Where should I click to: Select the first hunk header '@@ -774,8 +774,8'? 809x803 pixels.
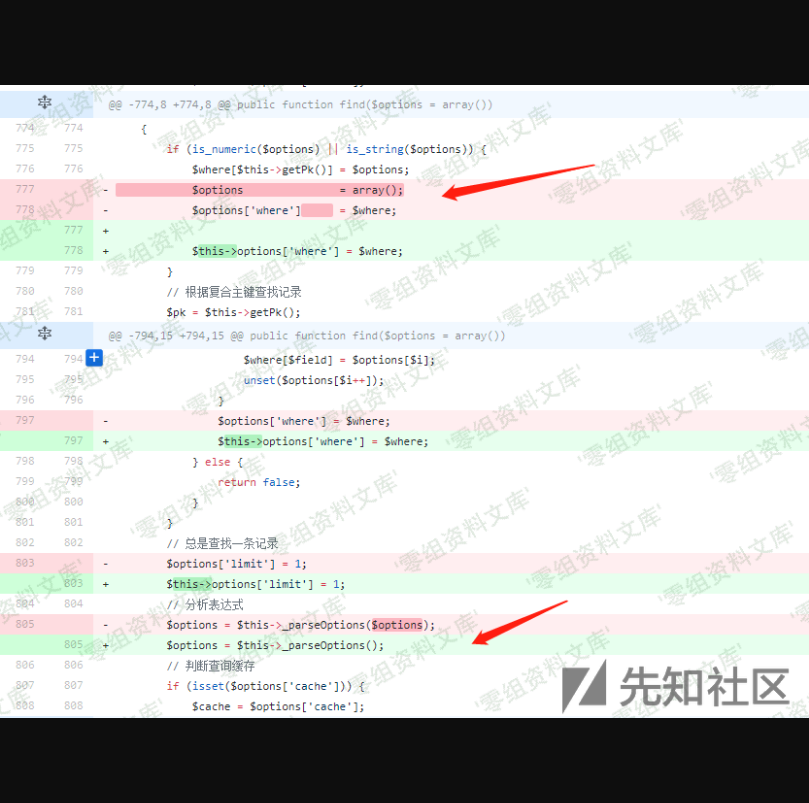300,104
